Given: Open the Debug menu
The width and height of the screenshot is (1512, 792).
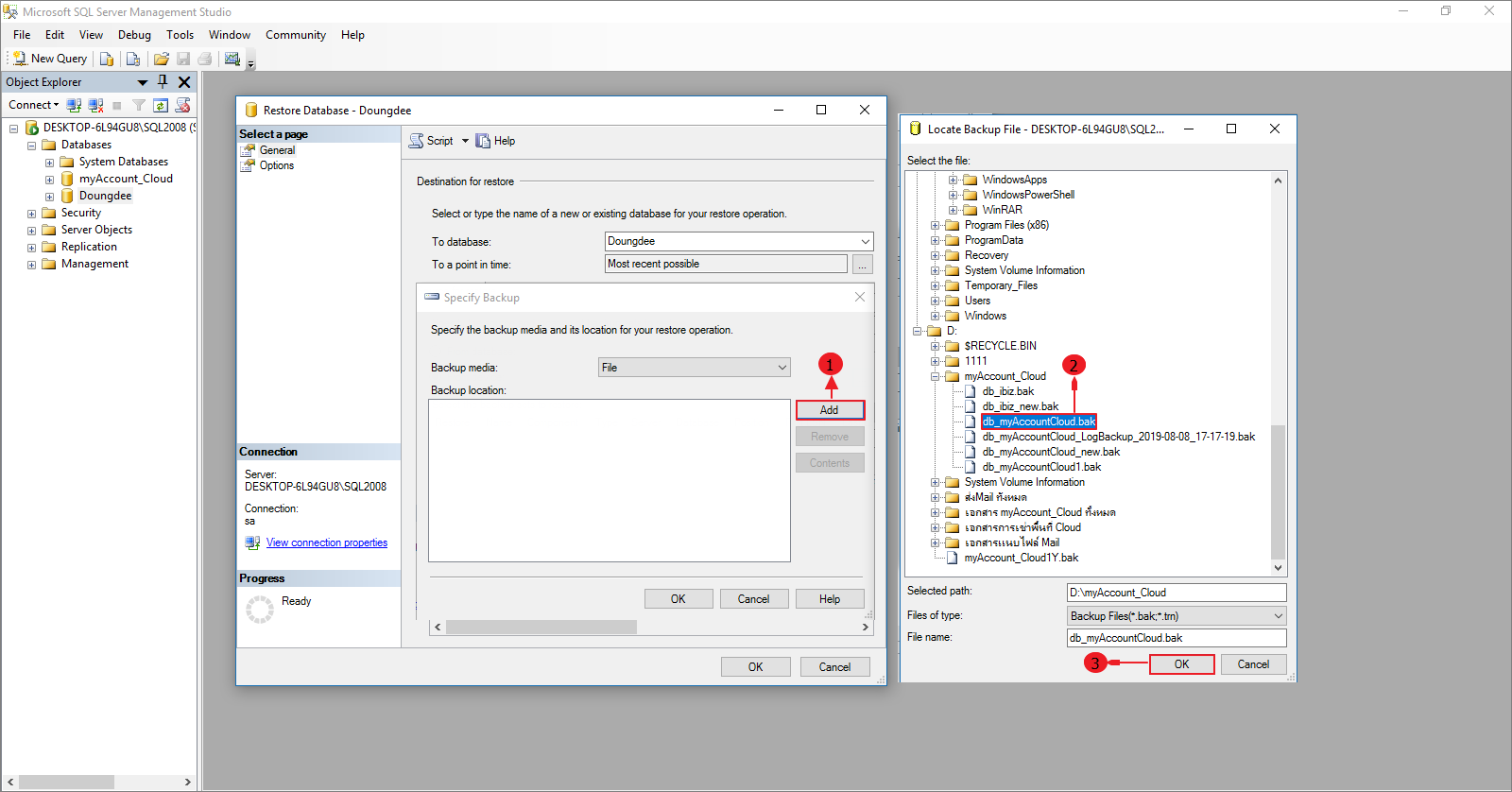Looking at the screenshot, I should click(x=134, y=35).
